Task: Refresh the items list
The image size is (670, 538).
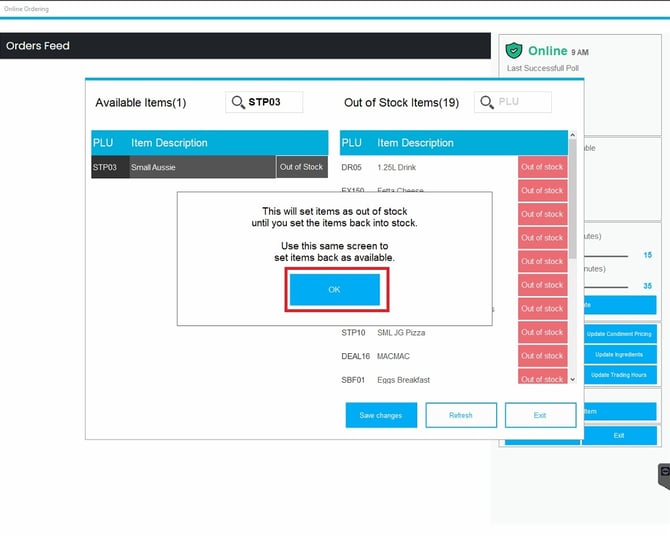Action: [x=461, y=415]
